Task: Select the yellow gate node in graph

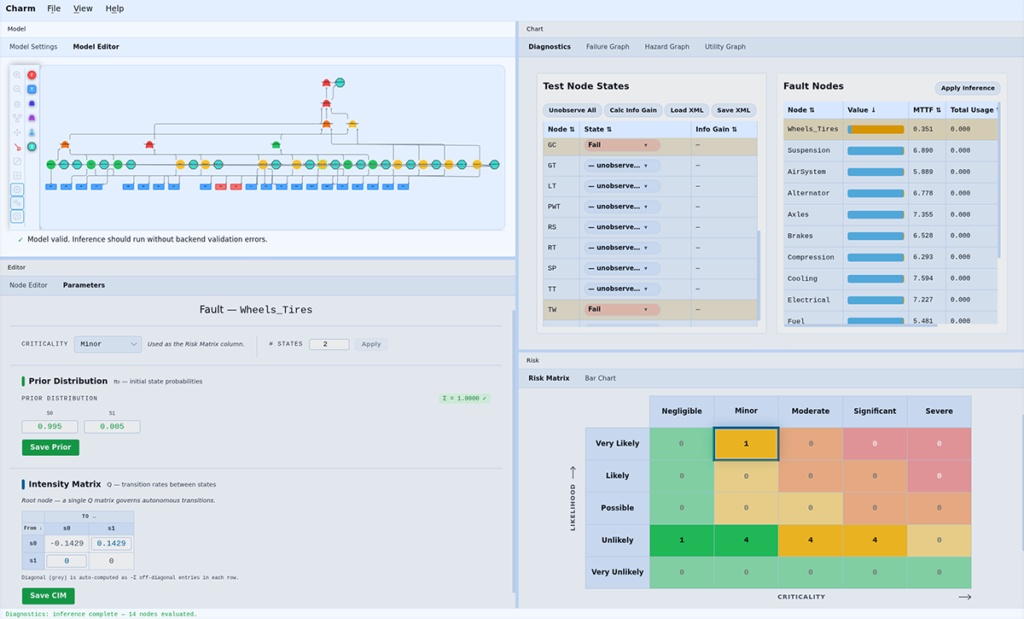Action: (352, 123)
